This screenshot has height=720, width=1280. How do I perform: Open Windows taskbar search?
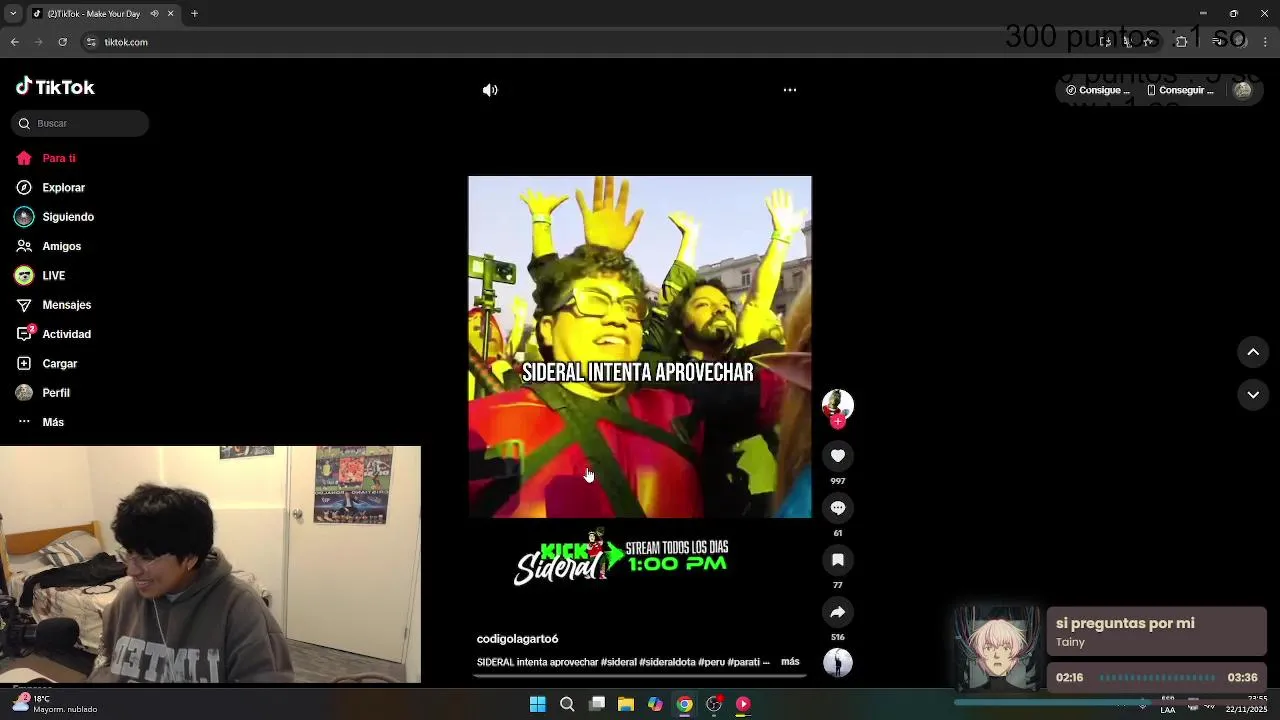[x=567, y=704]
